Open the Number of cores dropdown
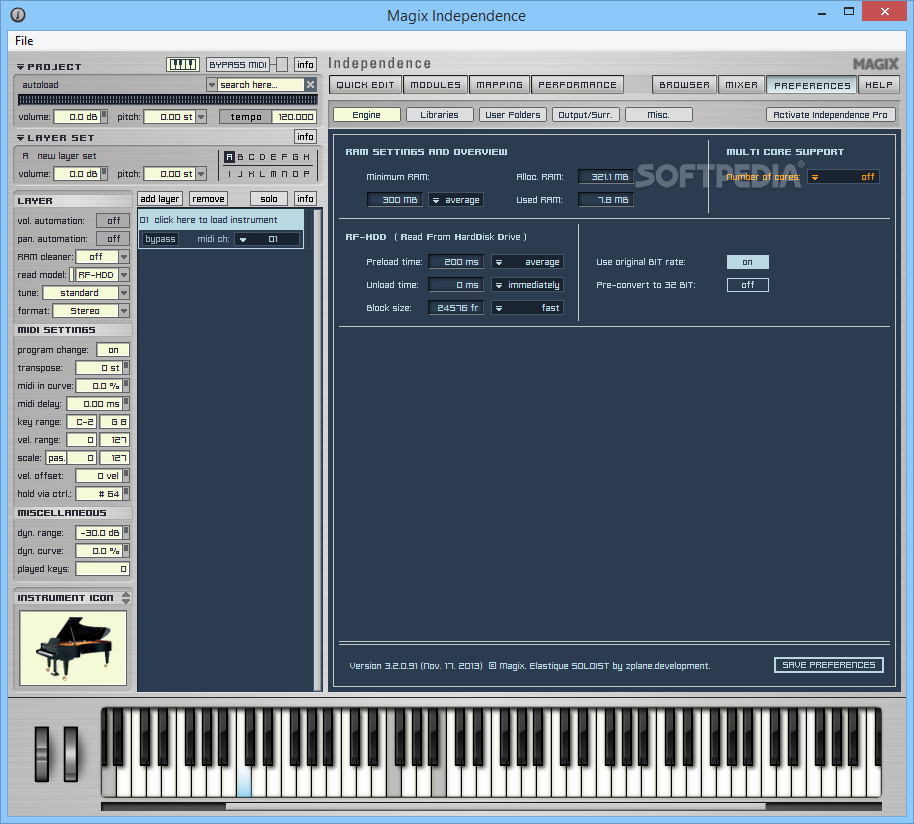 tap(843, 177)
